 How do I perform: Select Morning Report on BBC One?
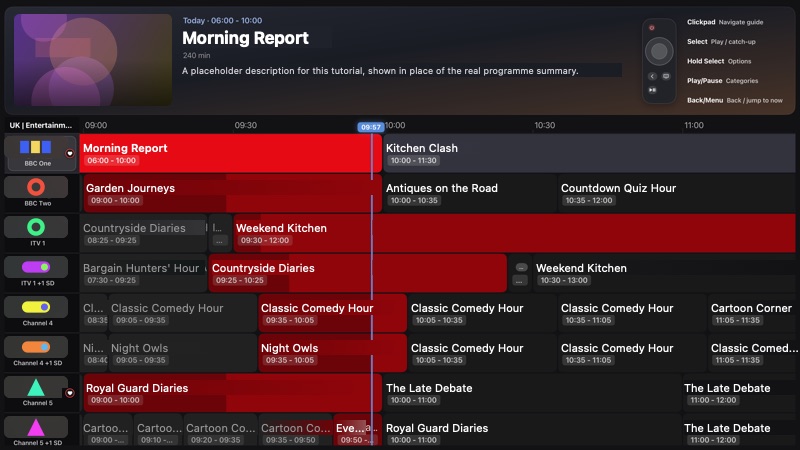[231, 153]
